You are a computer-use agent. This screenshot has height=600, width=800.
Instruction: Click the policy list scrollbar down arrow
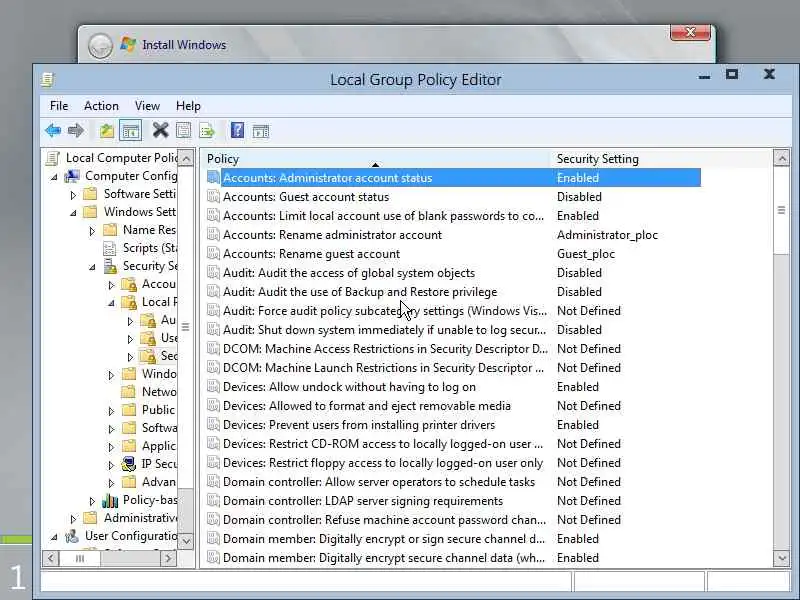coord(781,558)
